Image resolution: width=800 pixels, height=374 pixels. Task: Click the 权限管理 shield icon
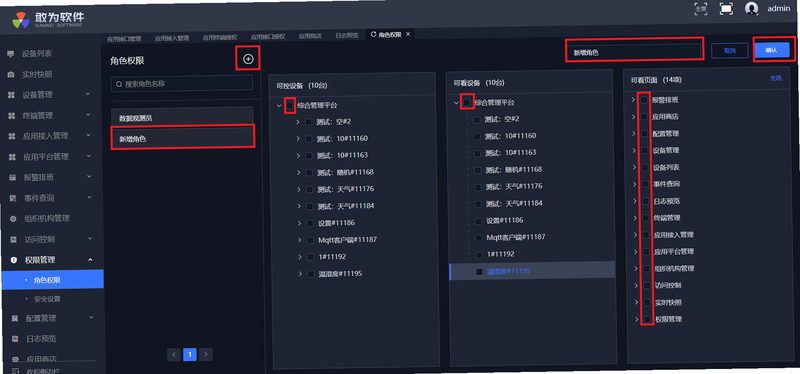pos(14,260)
